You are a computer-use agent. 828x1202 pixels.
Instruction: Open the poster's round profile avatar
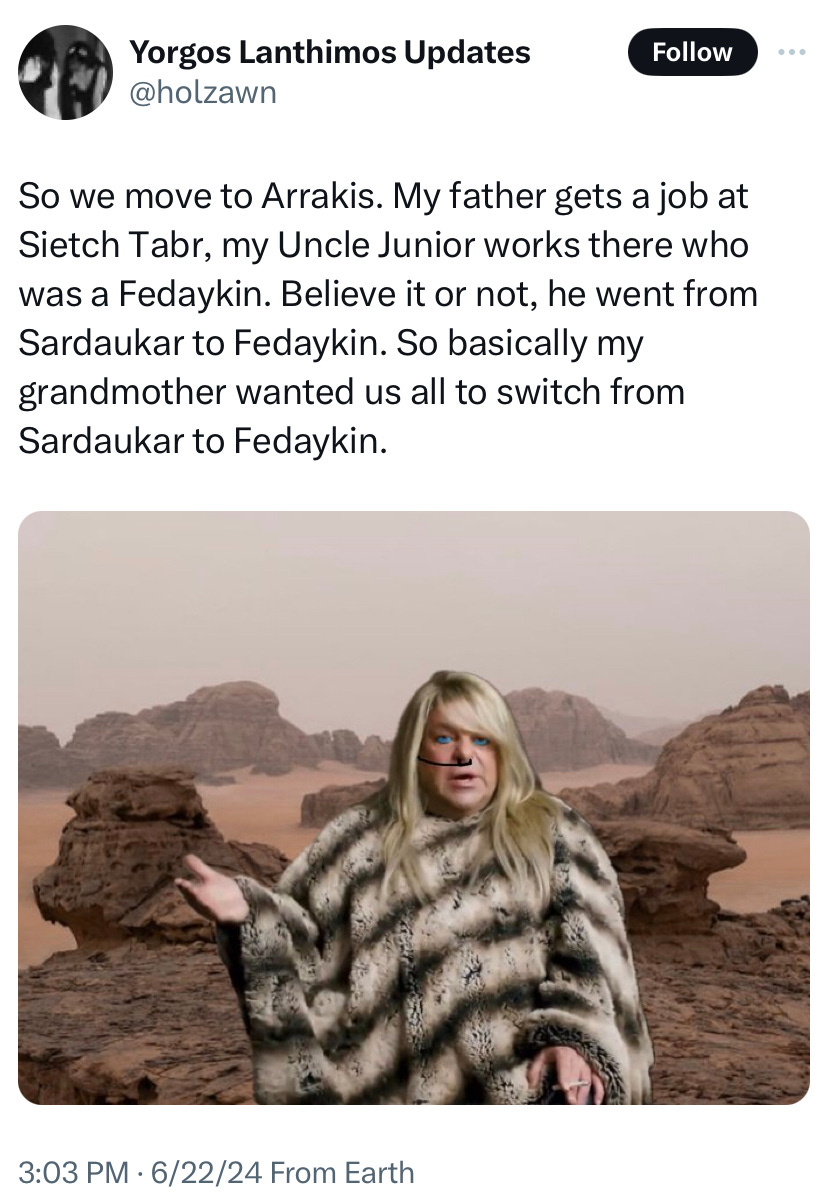click(x=65, y=72)
